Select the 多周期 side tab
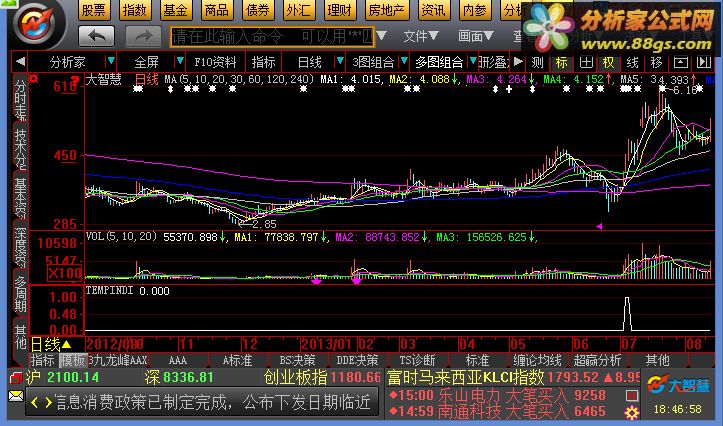723x426 pixels. click(x=21, y=294)
